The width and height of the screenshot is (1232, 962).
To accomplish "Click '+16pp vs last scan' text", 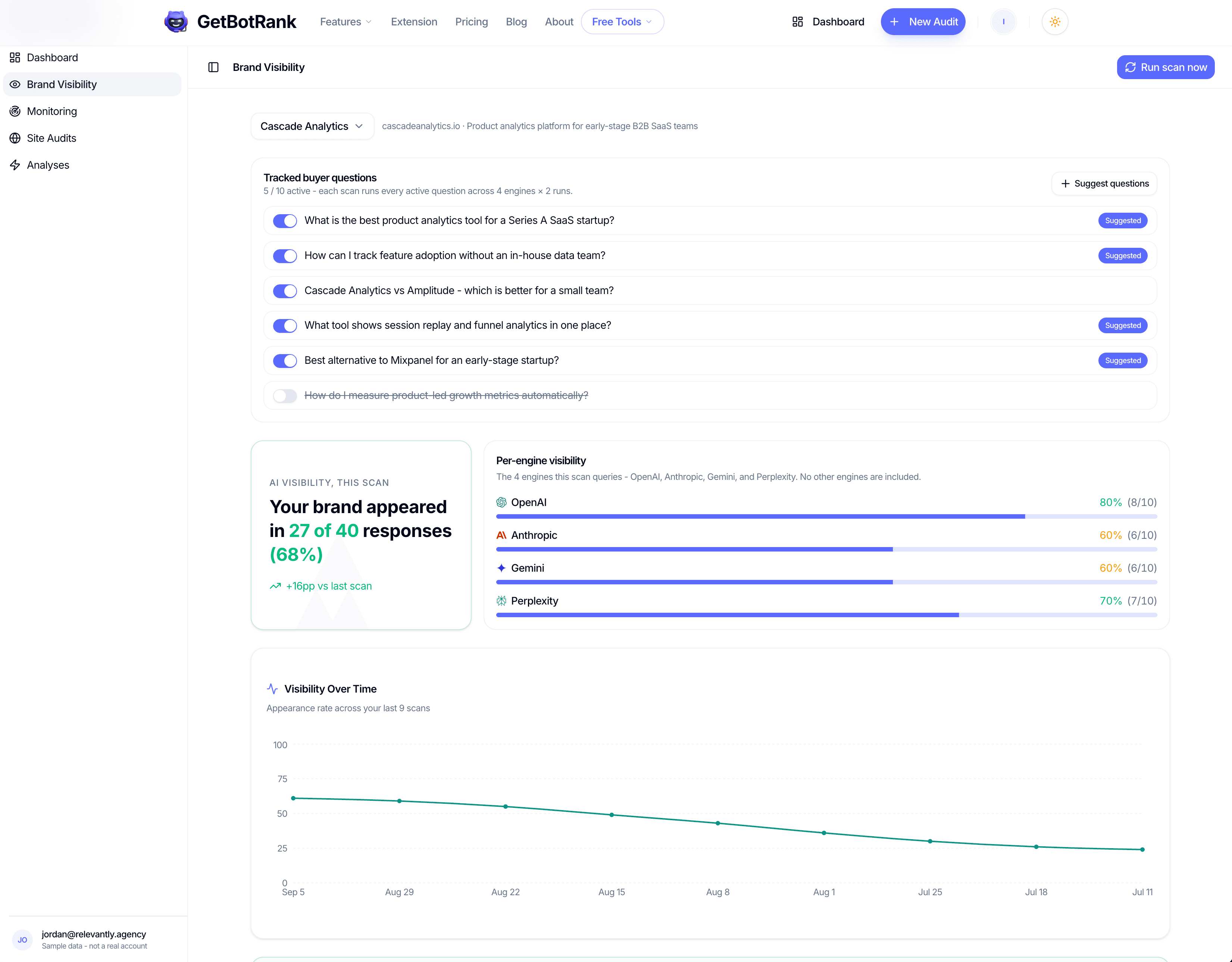I will pos(329,586).
